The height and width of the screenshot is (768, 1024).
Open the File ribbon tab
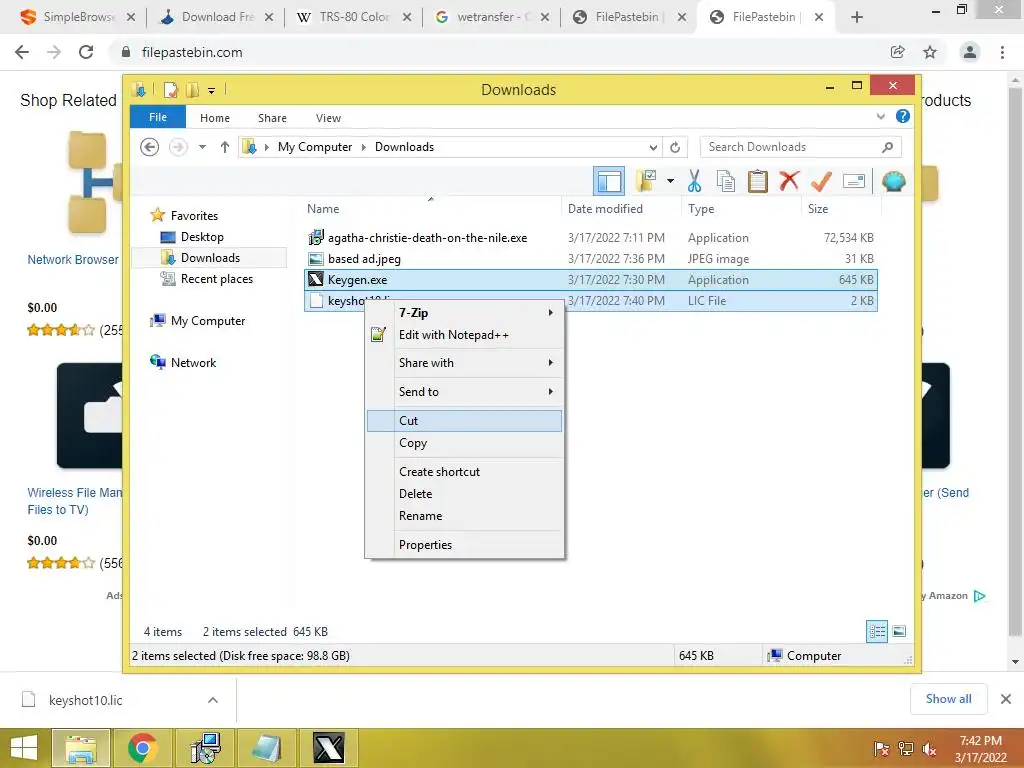click(x=158, y=117)
